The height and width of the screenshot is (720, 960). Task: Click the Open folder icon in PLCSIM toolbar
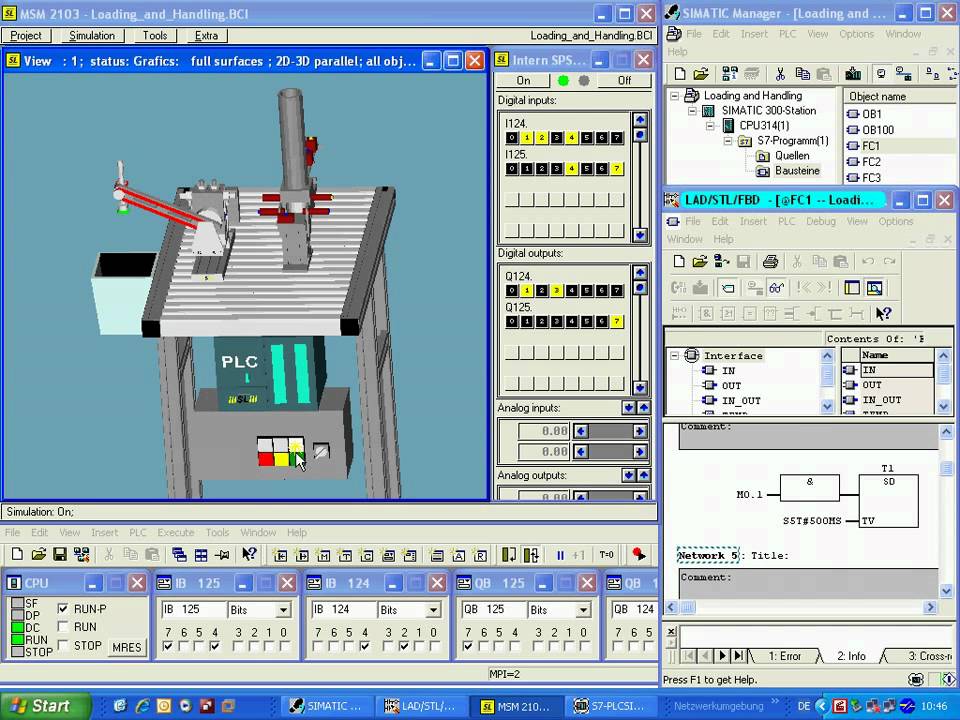point(38,555)
